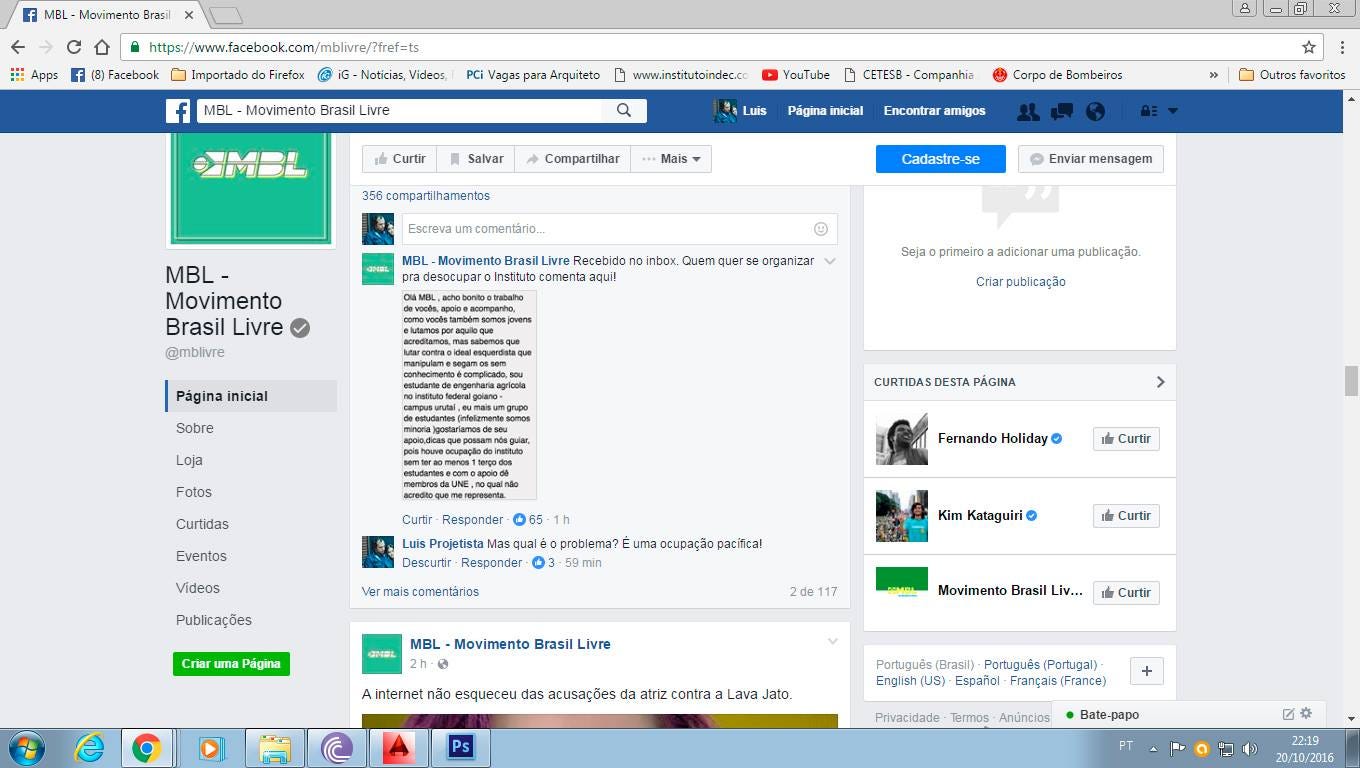Click Criar uma Página green button
This screenshot has height=768, width=1360.
[231, 664]
